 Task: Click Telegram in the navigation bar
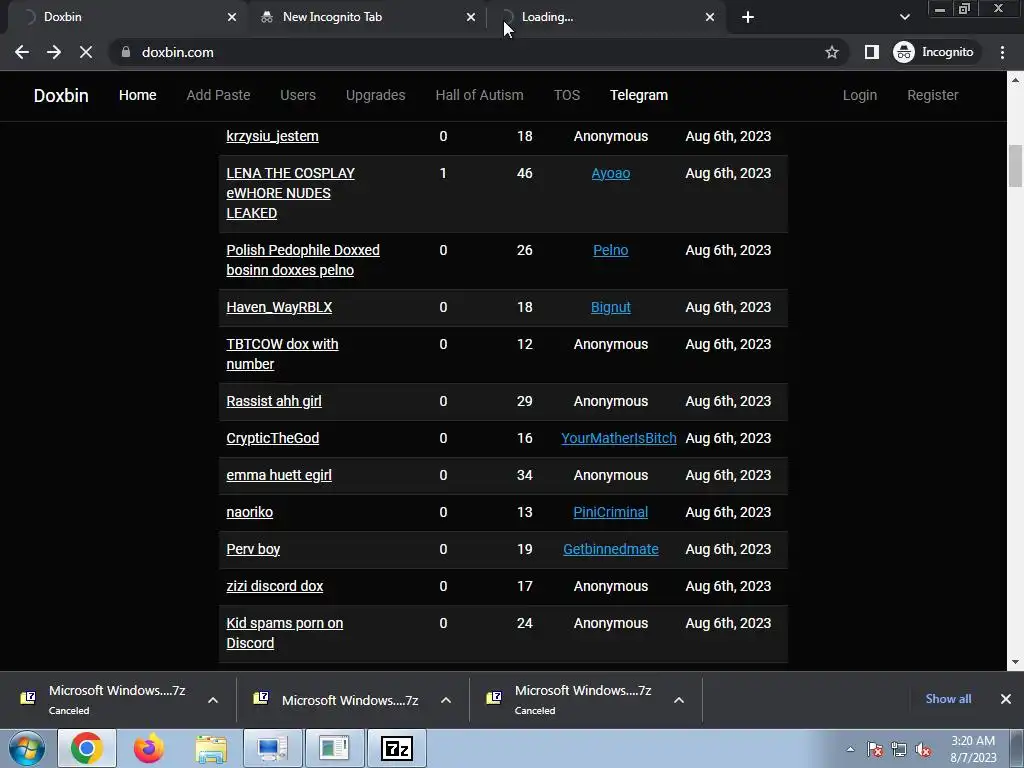(639, 95)
